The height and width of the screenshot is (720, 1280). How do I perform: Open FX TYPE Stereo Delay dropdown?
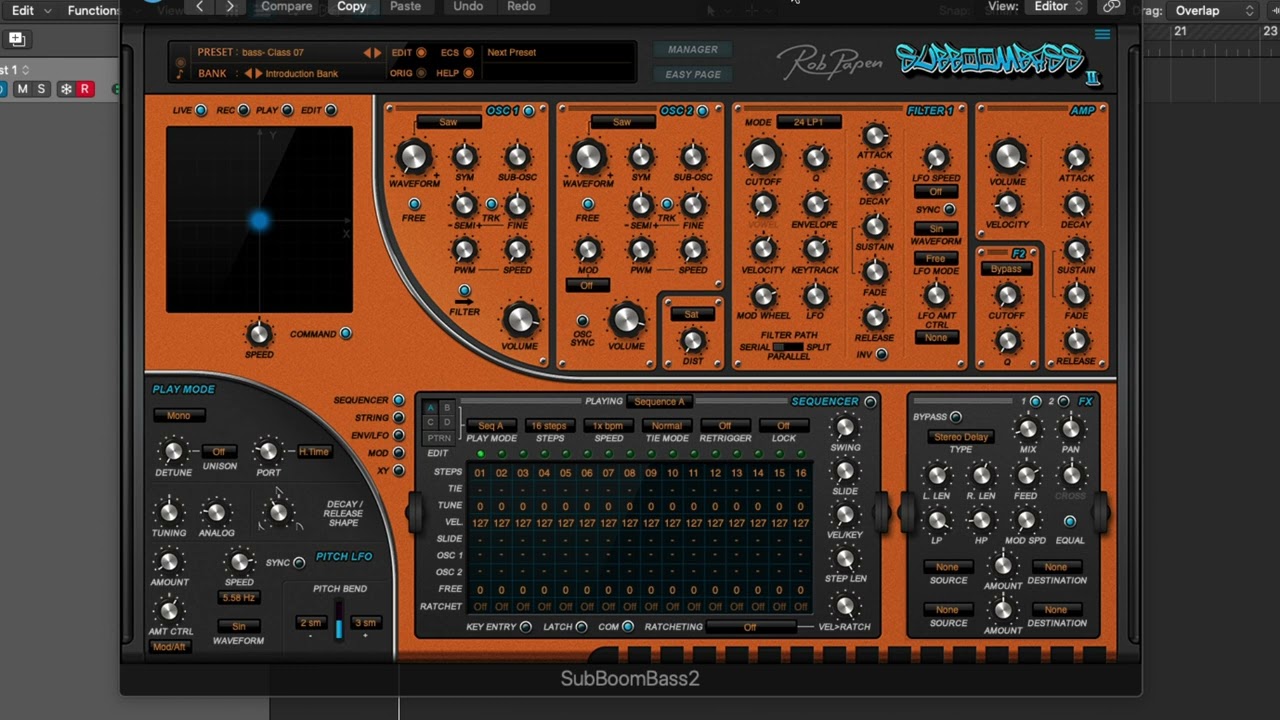pyautogui.click(x=961, y=437)
